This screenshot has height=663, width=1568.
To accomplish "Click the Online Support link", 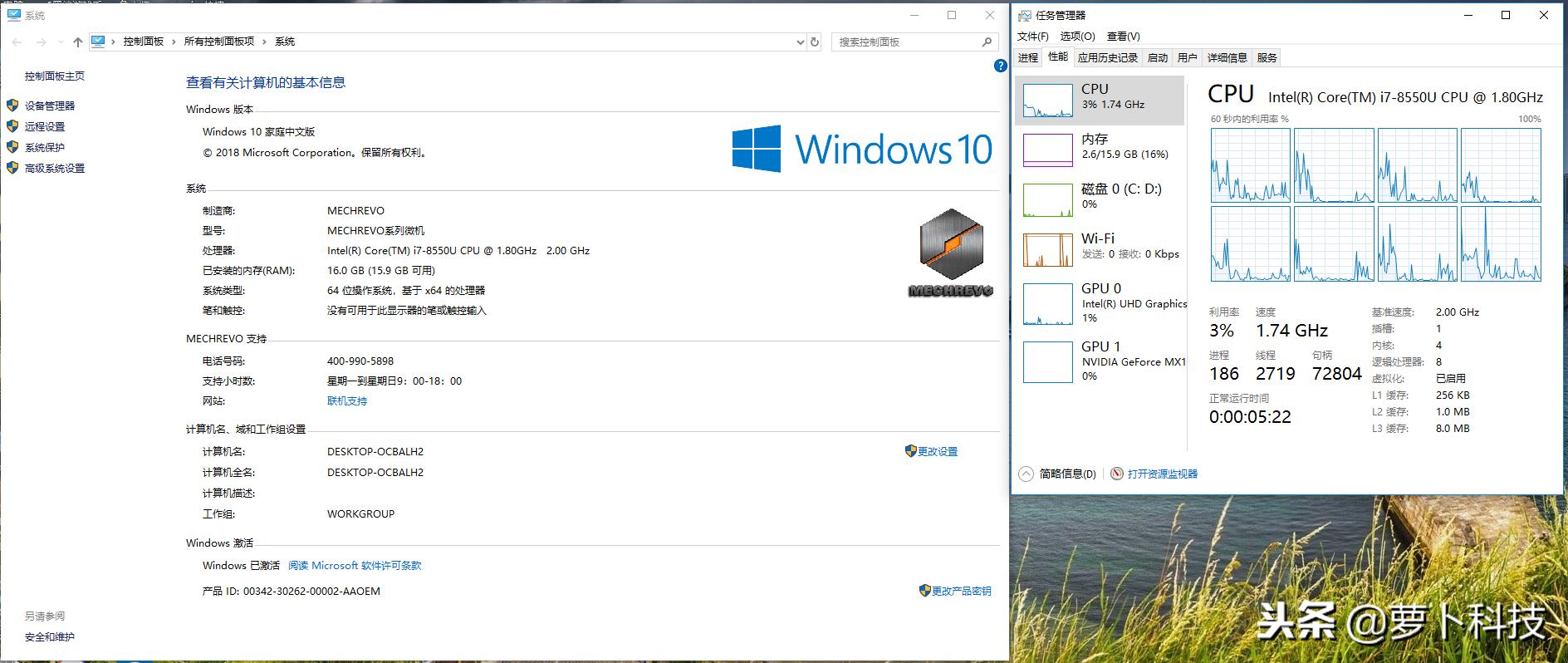I will coord(346,400).
